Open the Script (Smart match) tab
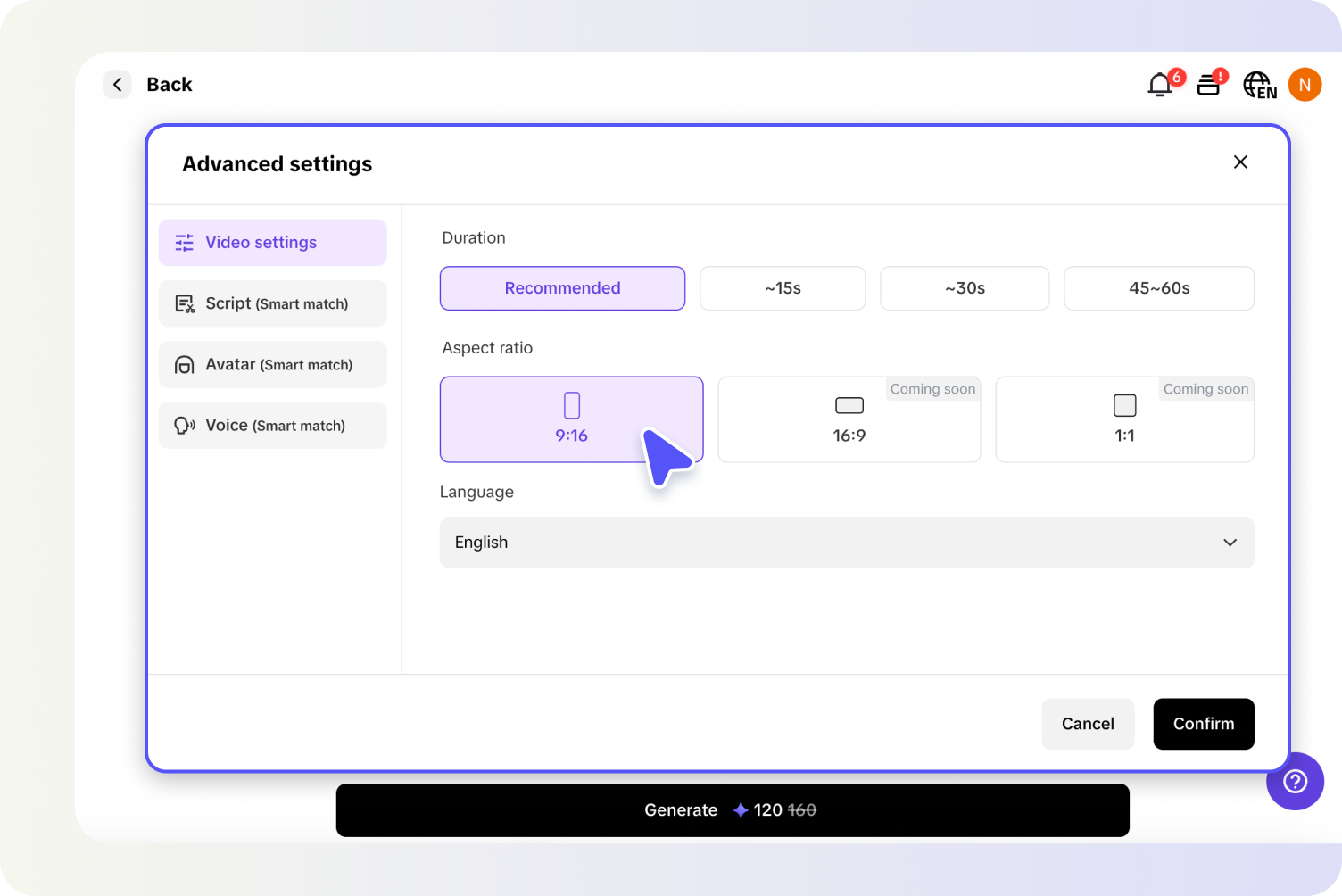 point(273,303)
